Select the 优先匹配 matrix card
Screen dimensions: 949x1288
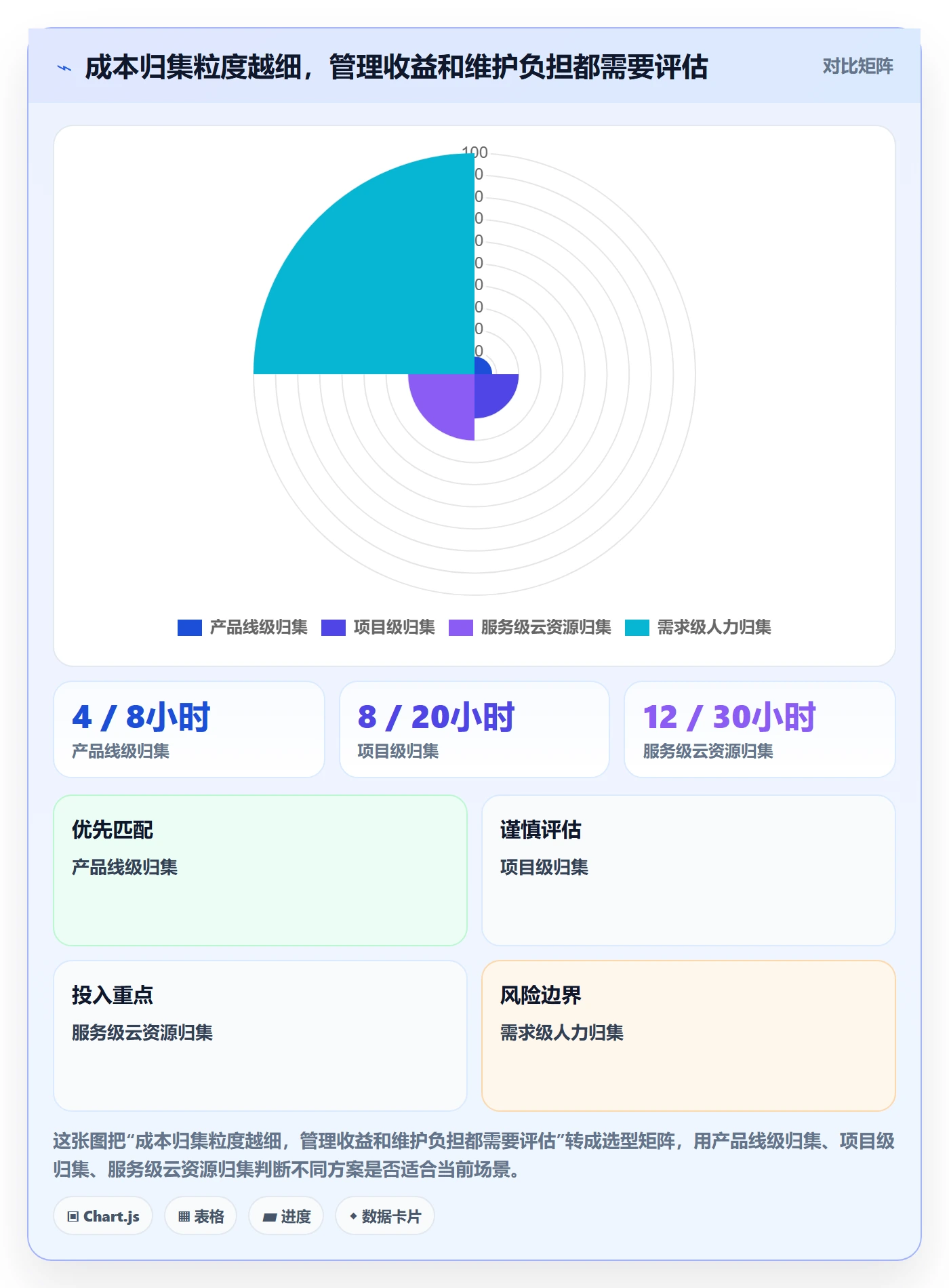(x=260, y=870)
